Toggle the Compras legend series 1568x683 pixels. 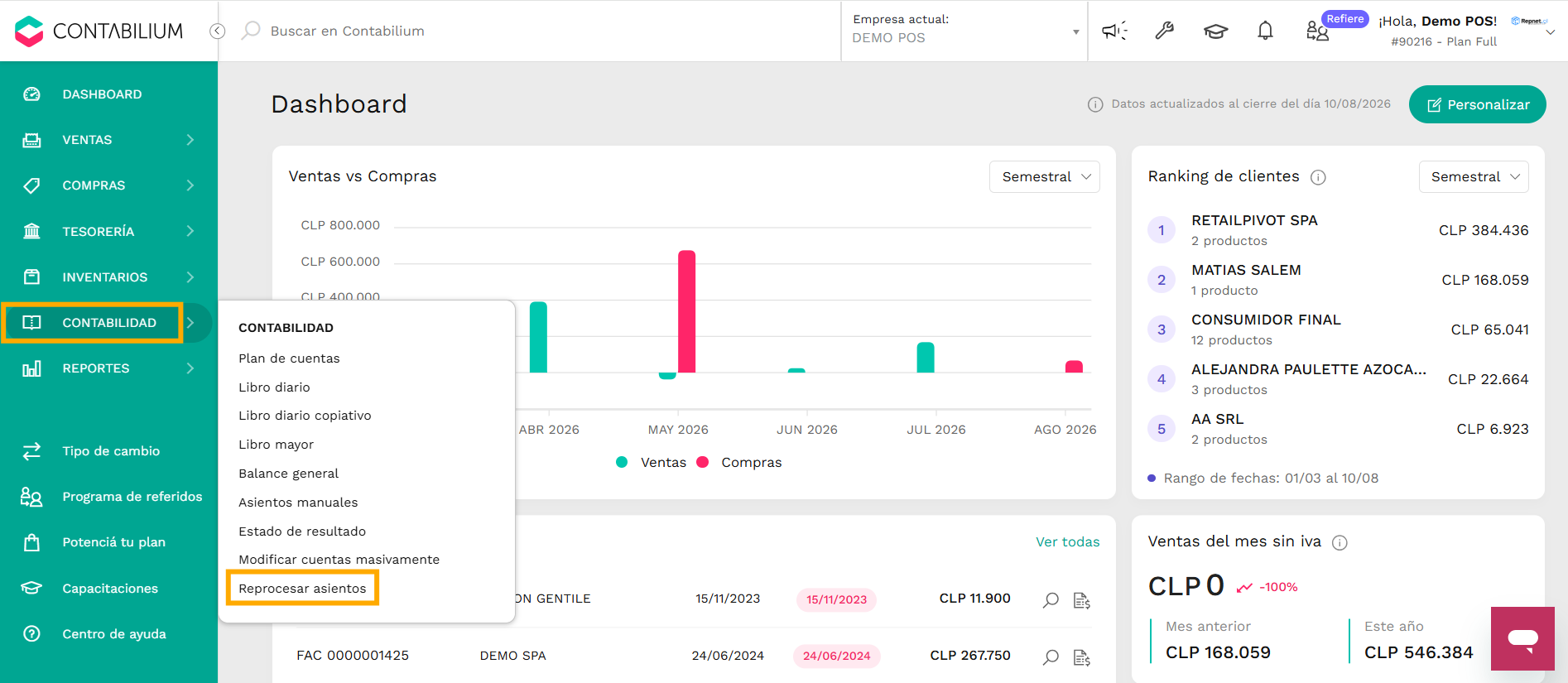point(739,462)
